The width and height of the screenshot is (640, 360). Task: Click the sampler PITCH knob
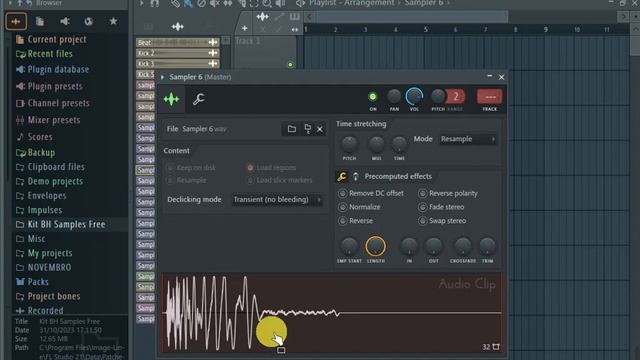point(438,97)
